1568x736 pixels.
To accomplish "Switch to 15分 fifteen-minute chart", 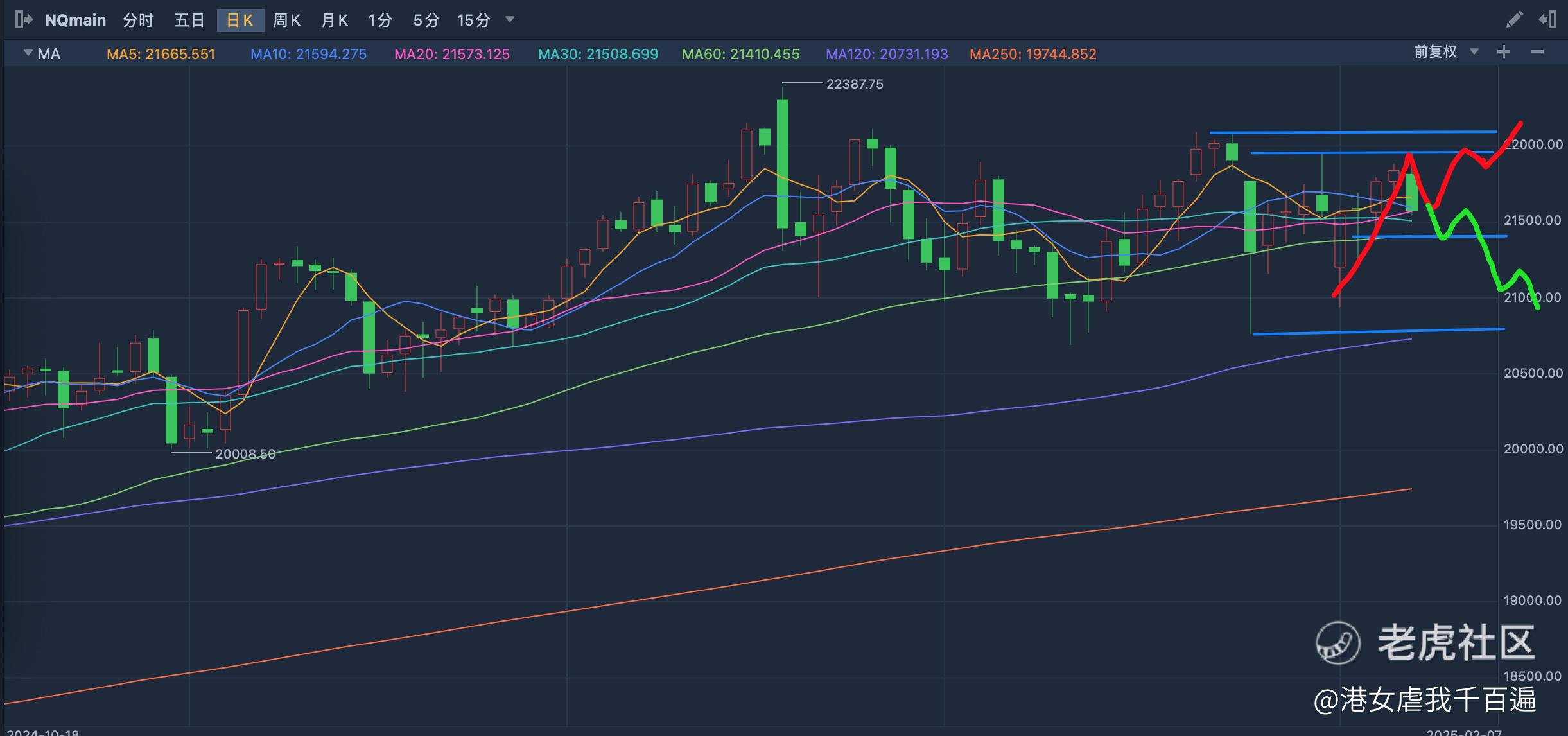I will pyautogui.click(x=474, y=21).
